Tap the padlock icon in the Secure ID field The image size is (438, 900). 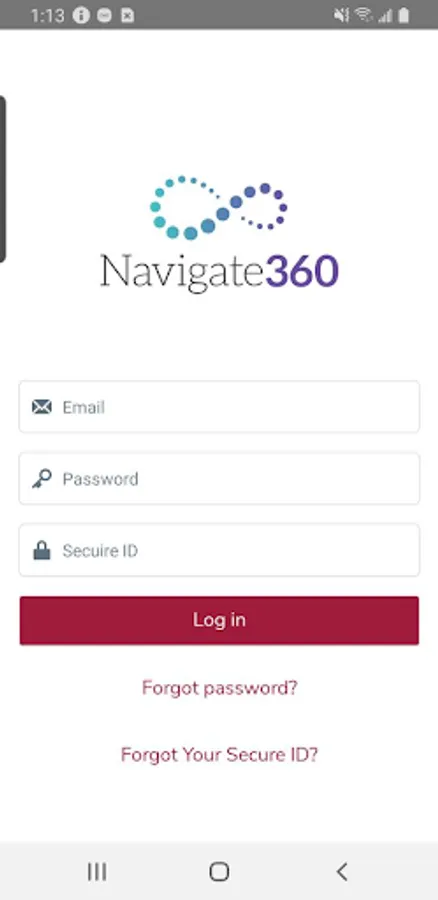[x=41, y=550]
